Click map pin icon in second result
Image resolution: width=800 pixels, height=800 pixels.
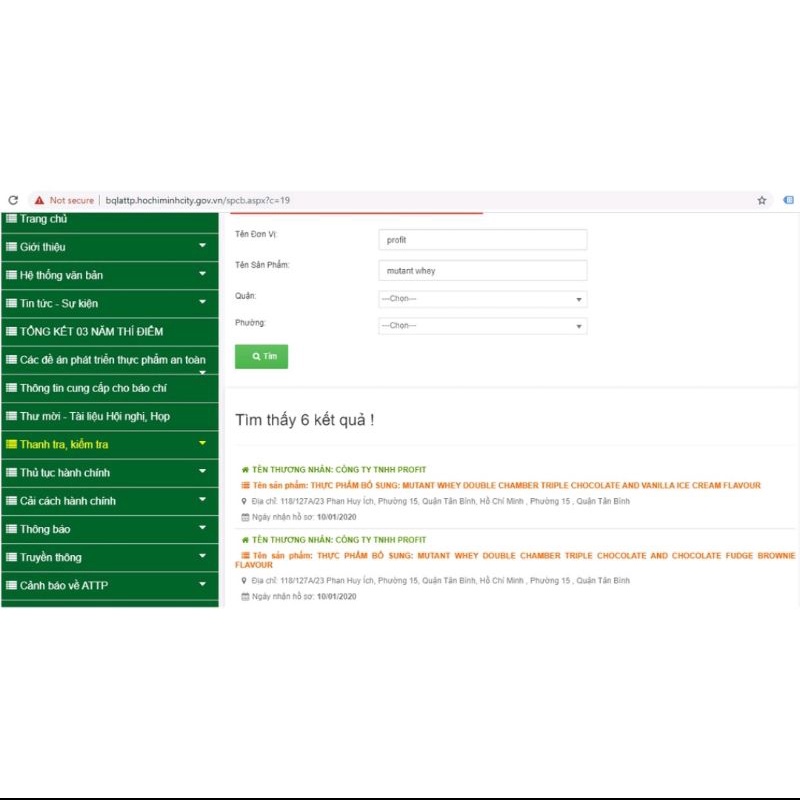click(x=244, y=581)
